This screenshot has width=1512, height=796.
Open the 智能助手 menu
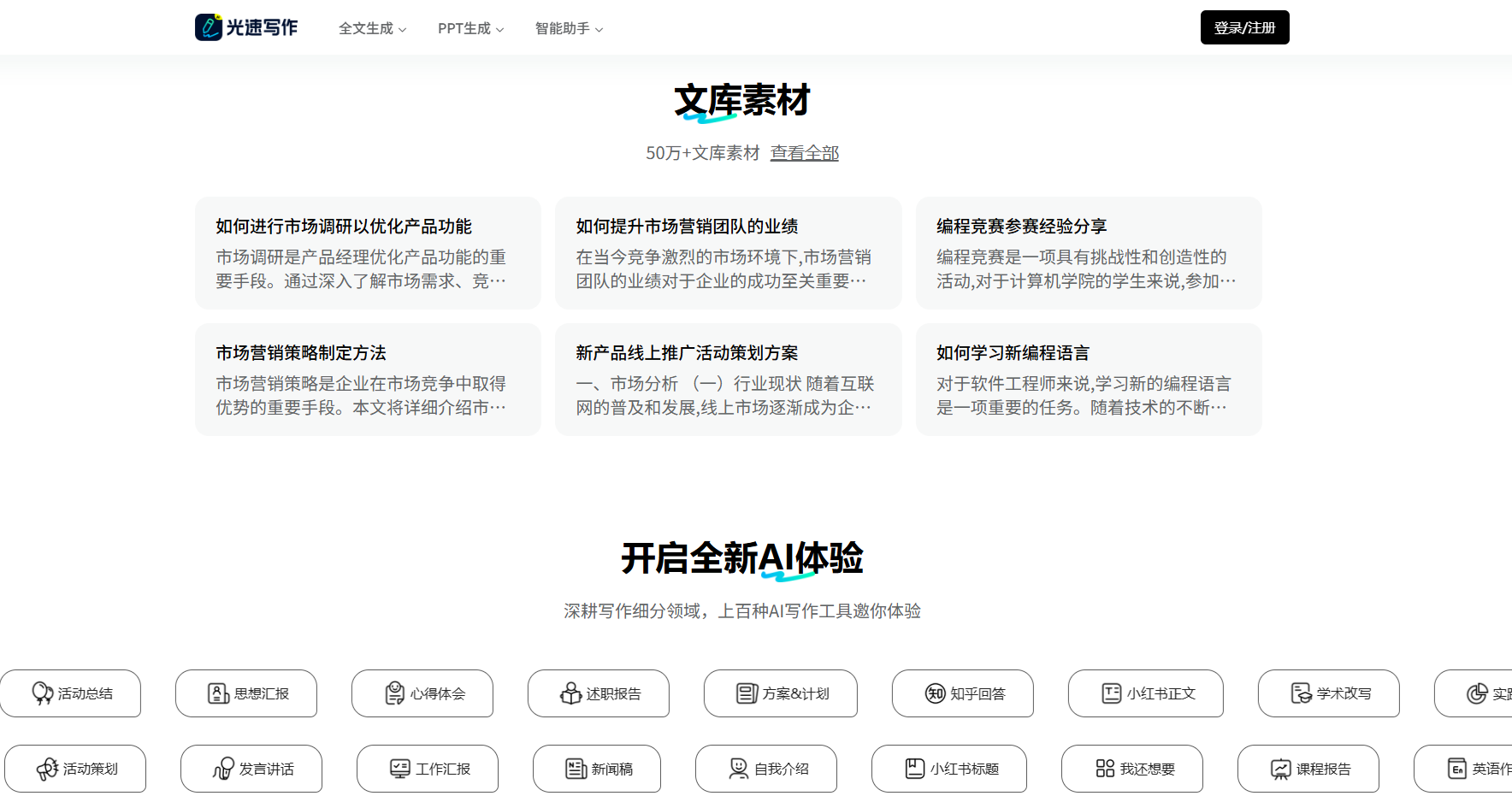[x=570, y=28]
